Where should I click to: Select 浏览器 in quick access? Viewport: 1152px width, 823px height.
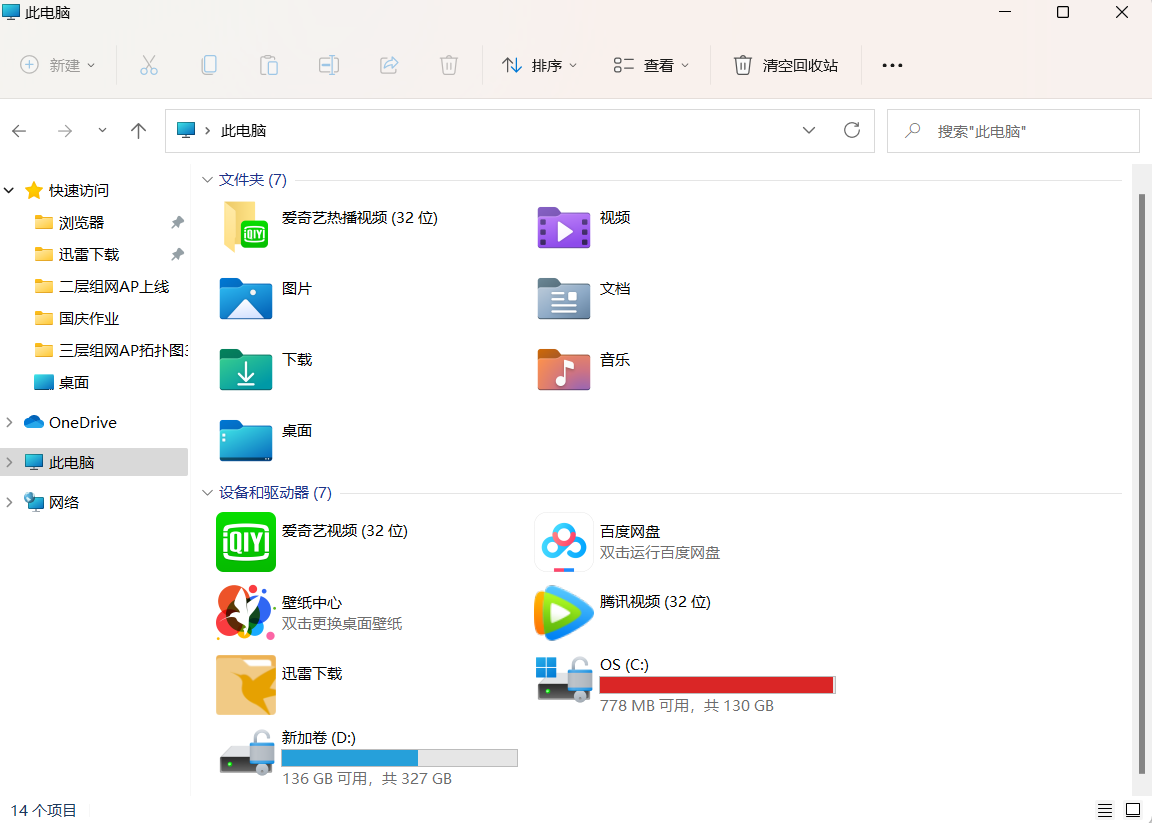81,222
